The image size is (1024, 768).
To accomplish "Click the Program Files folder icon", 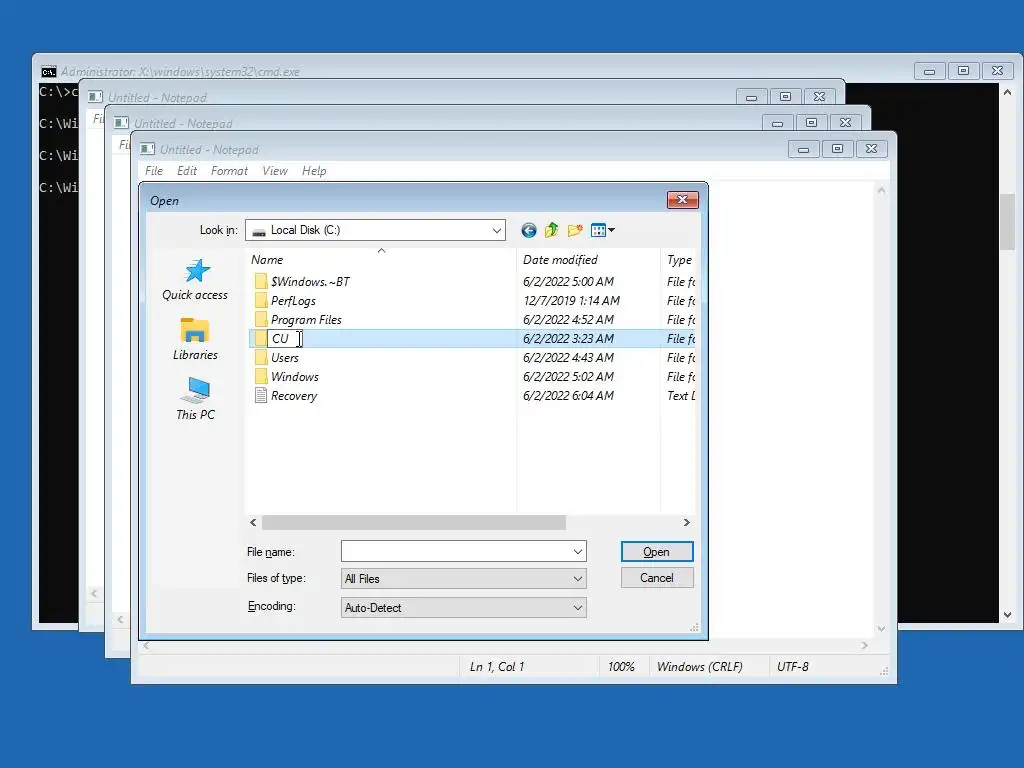I will [x=261, y=319].
